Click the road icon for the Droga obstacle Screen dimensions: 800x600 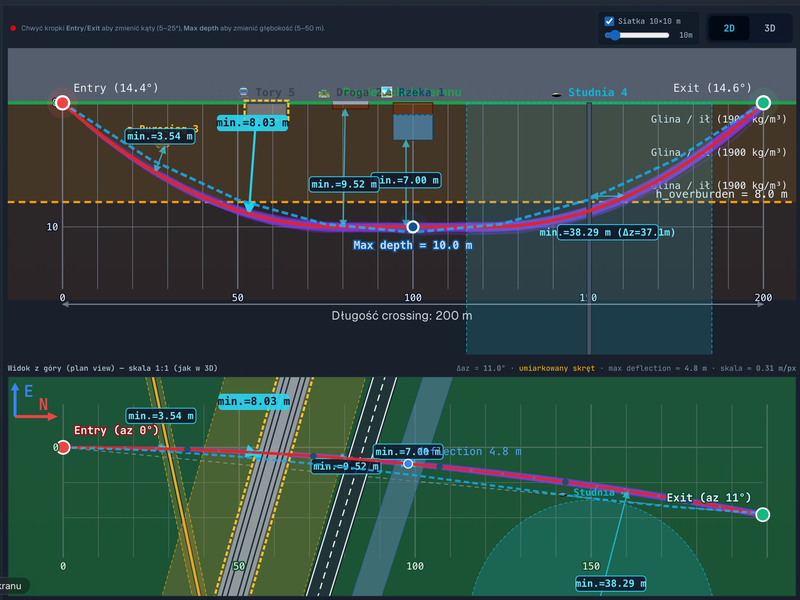[324, 93]
